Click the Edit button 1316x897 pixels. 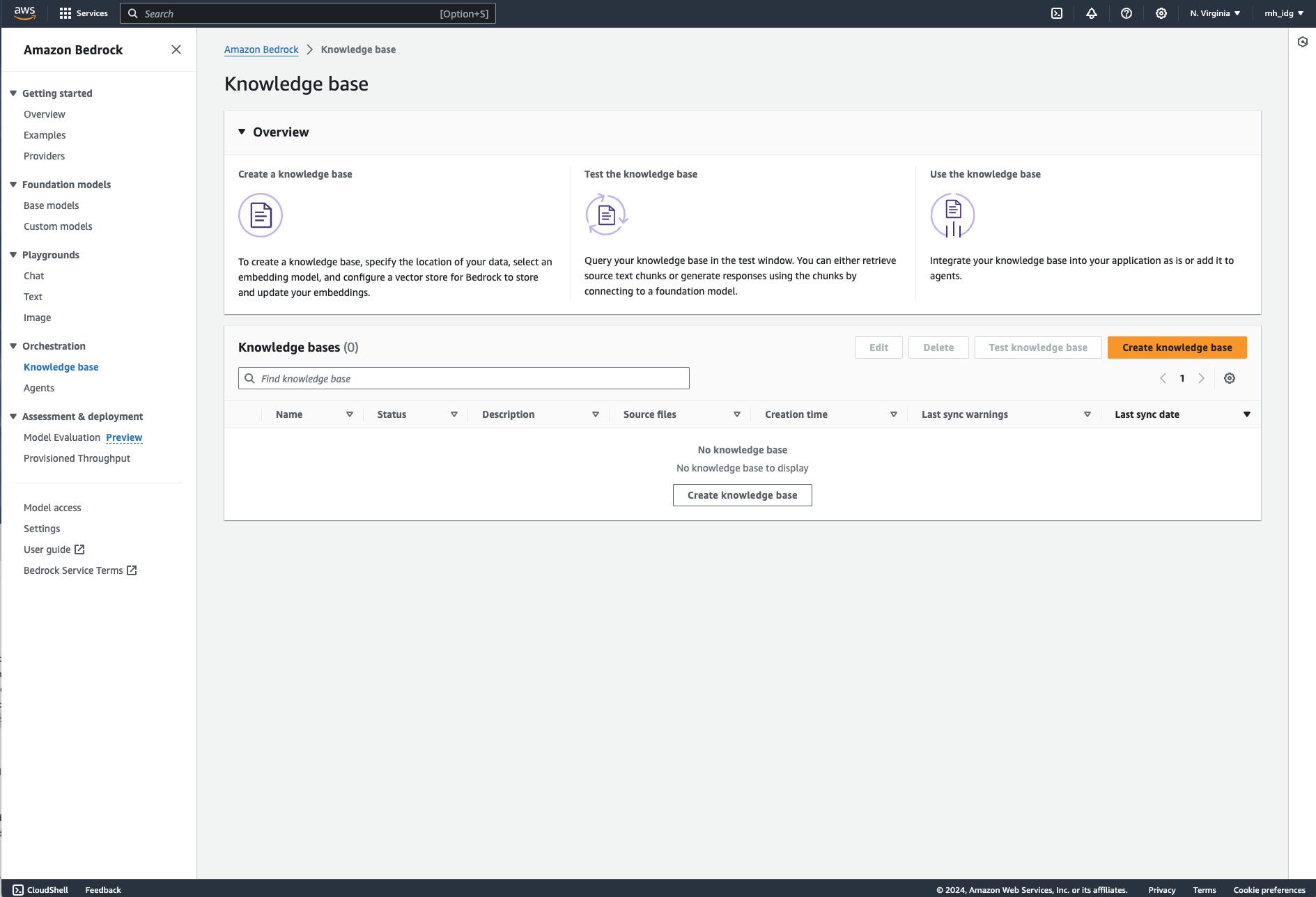click(x=878, y=348)
